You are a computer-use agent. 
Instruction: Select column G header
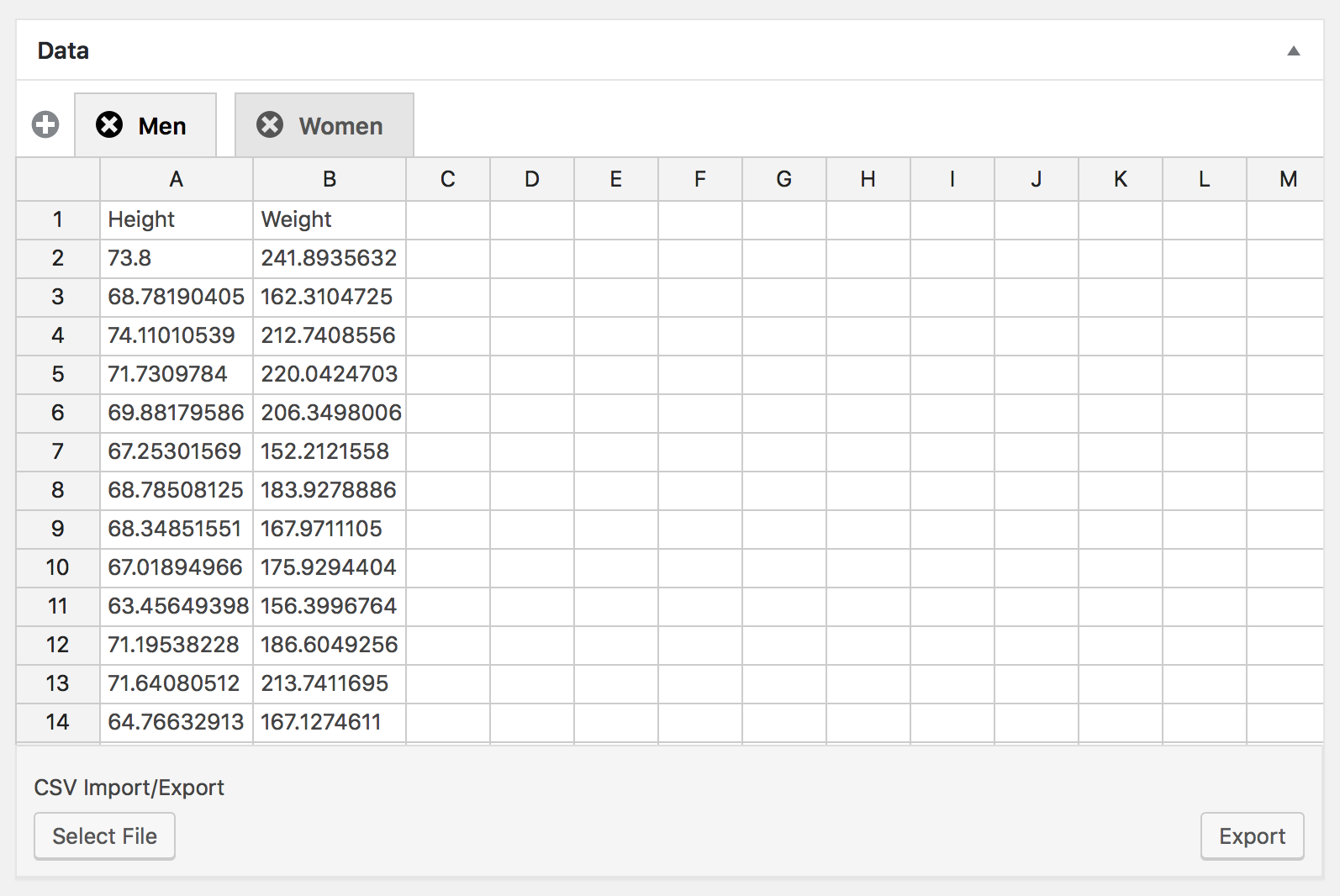784,179
